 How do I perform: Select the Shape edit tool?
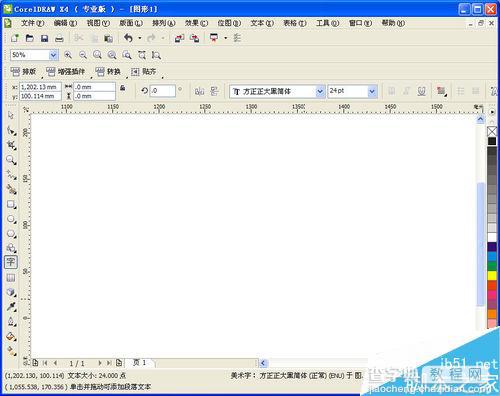click(x=11, y=131)
